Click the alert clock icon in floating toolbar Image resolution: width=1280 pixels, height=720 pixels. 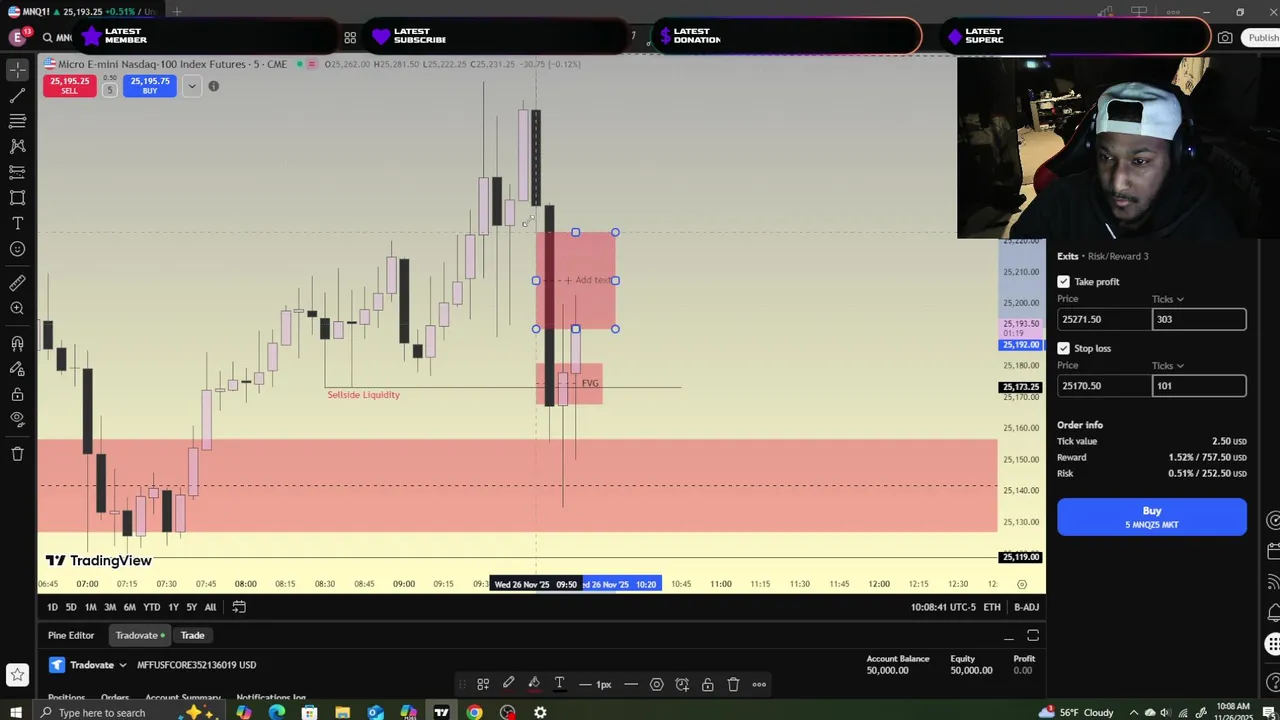[682, 684]
